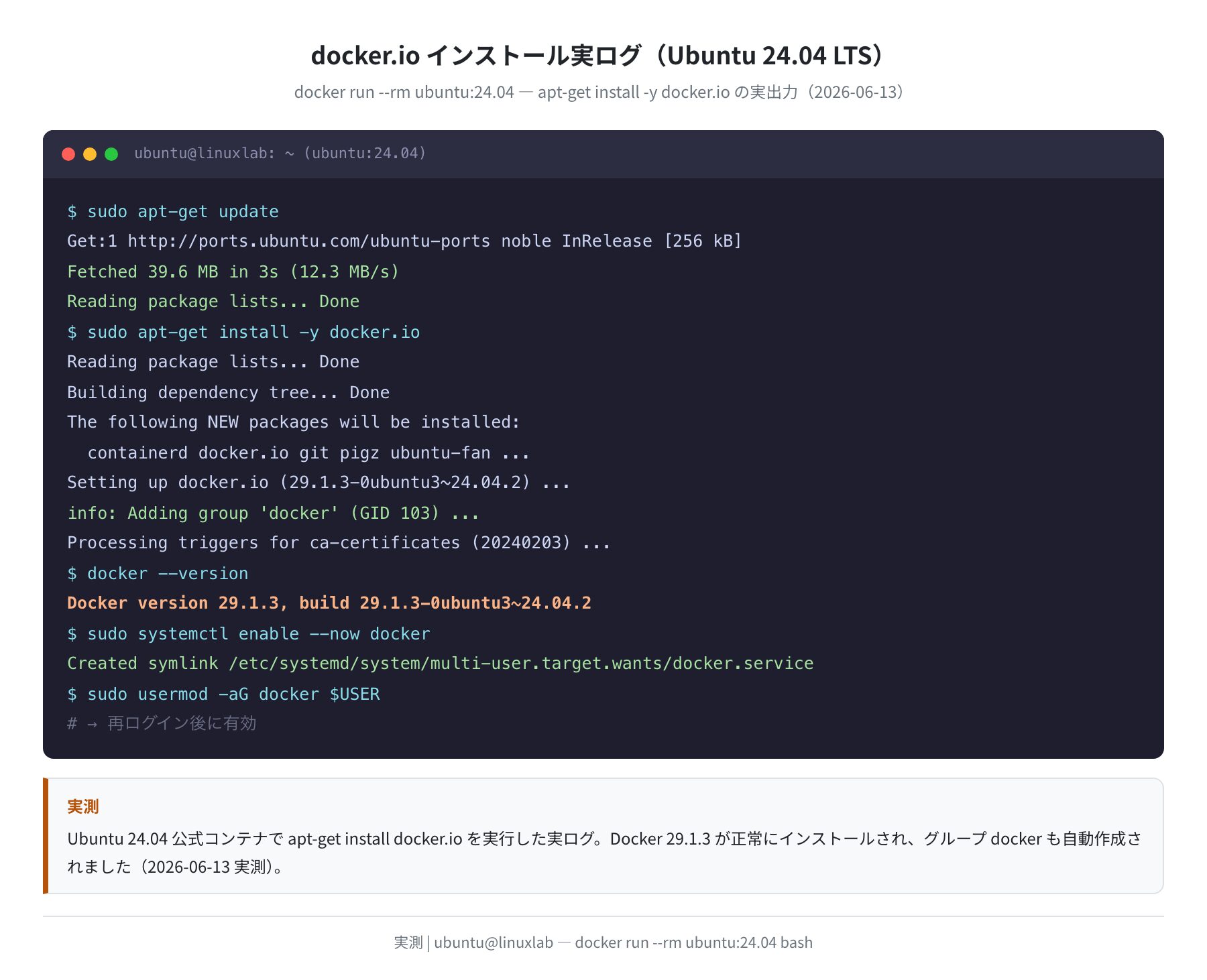
Task: Click the package list 'containerd docker.io git pigz ubuntu-fan ...'
Action: pos(309,453)
